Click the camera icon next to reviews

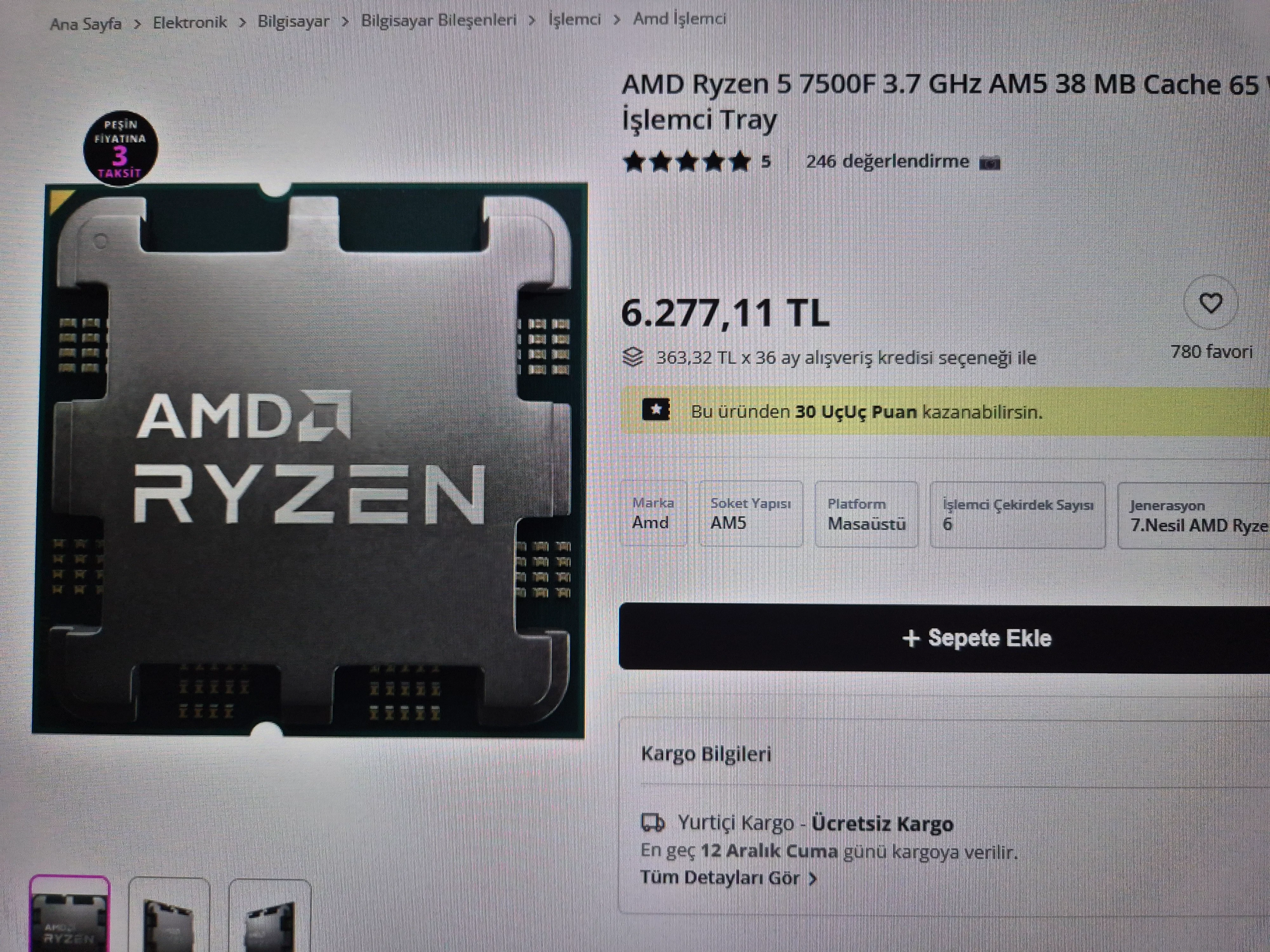989,163
